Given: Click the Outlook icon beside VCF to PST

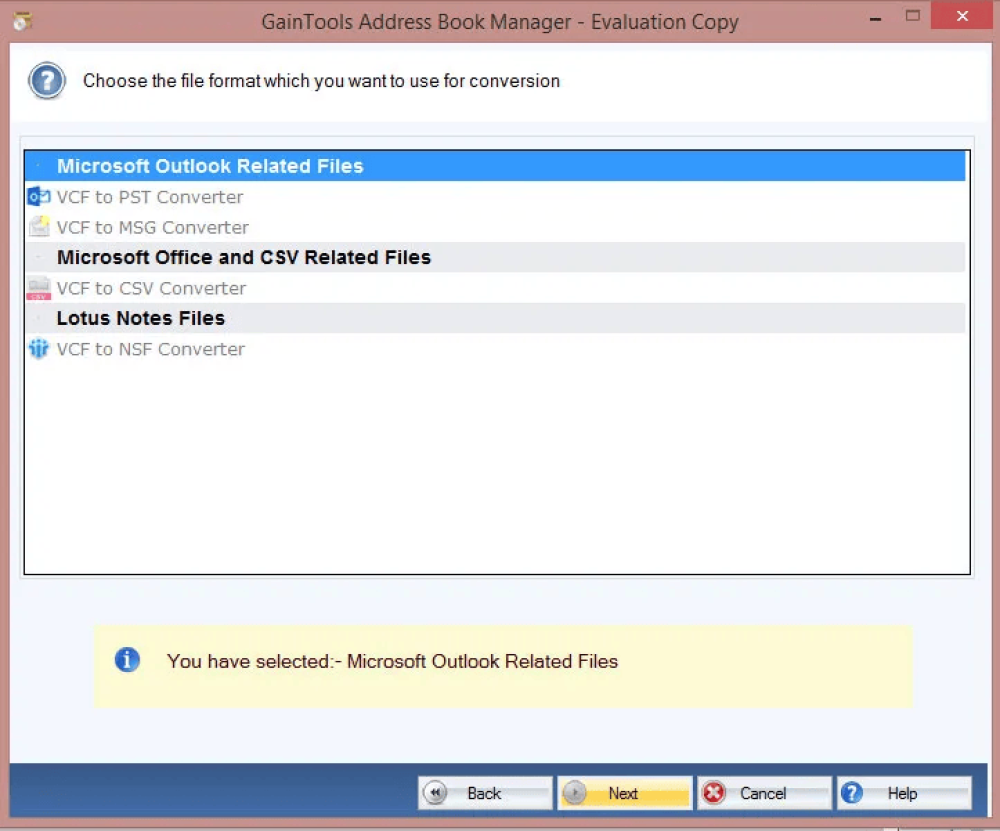Looking at the screenshot, I should (38, 197).
